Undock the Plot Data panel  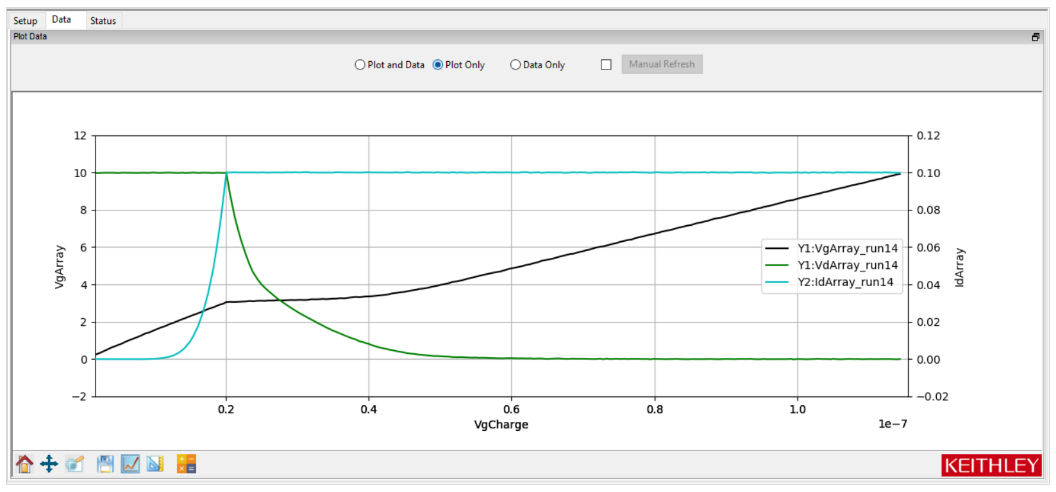point(1035,37)
